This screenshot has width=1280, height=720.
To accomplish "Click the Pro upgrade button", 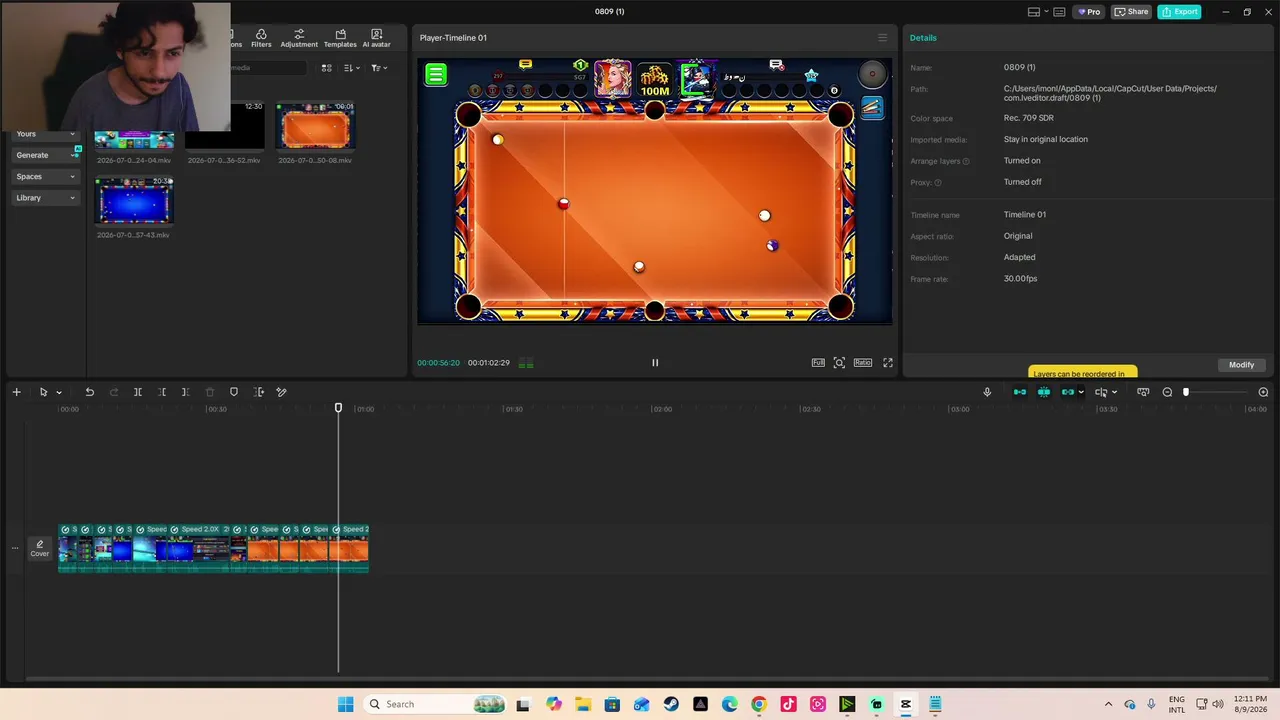I will pos(1088,12).
